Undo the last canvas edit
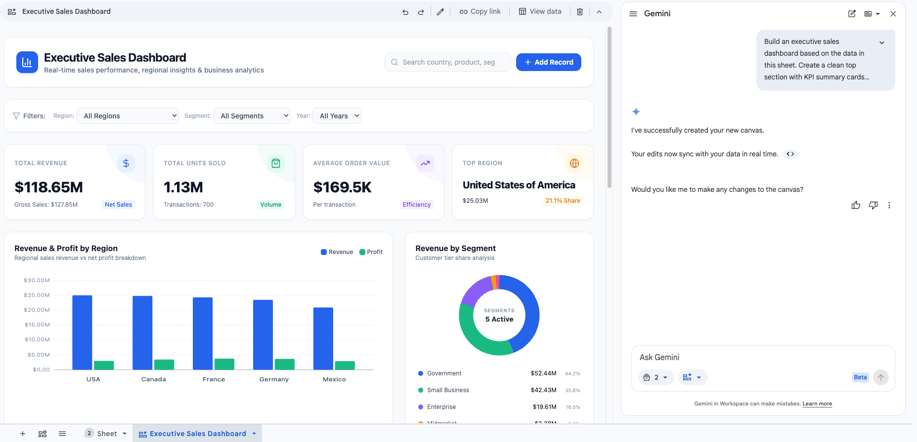 click(x=405, y=12)
